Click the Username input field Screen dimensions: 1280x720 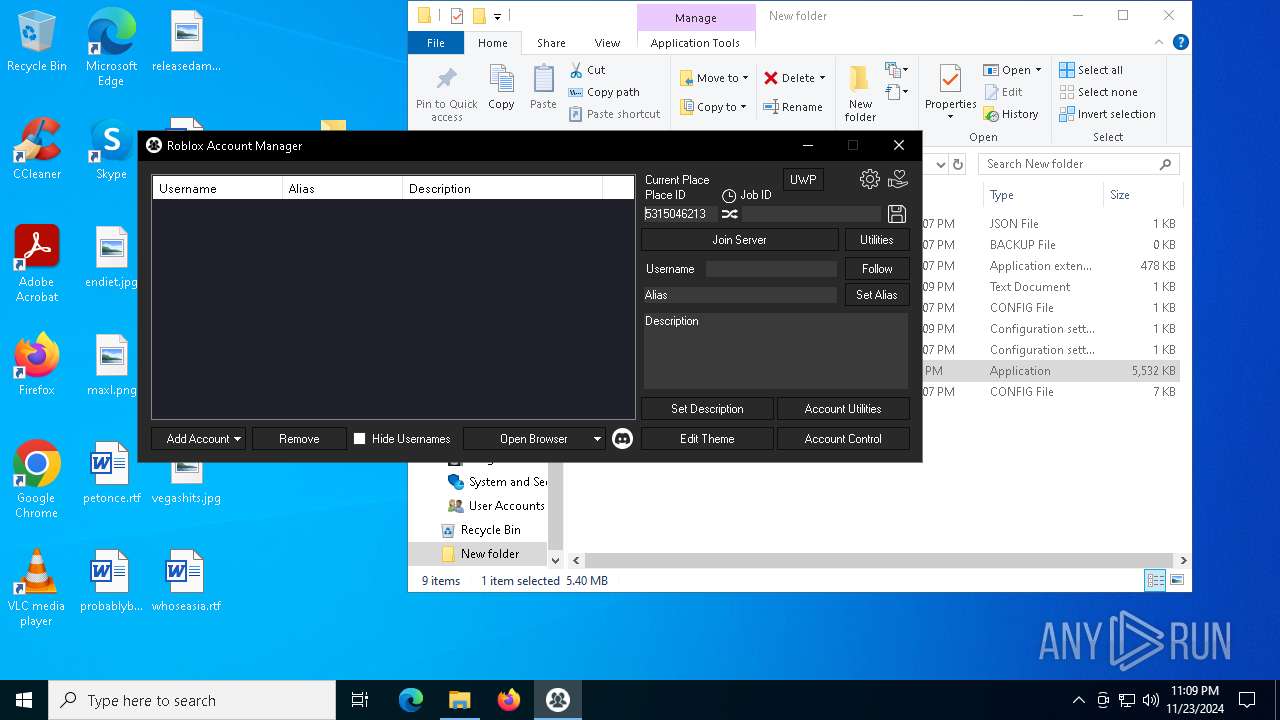[771, 269]
